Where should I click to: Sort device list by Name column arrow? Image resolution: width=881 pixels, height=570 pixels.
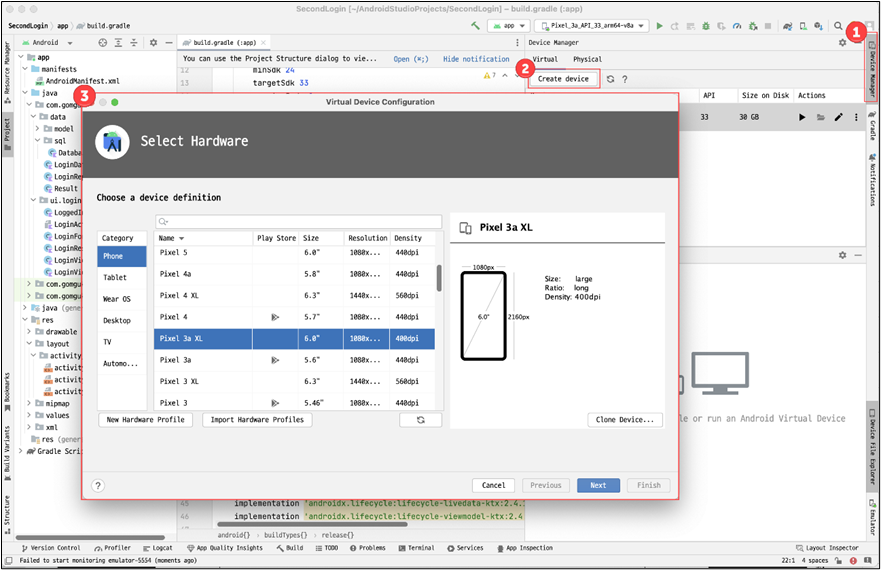pyautogui.click(x=181, y=238)
